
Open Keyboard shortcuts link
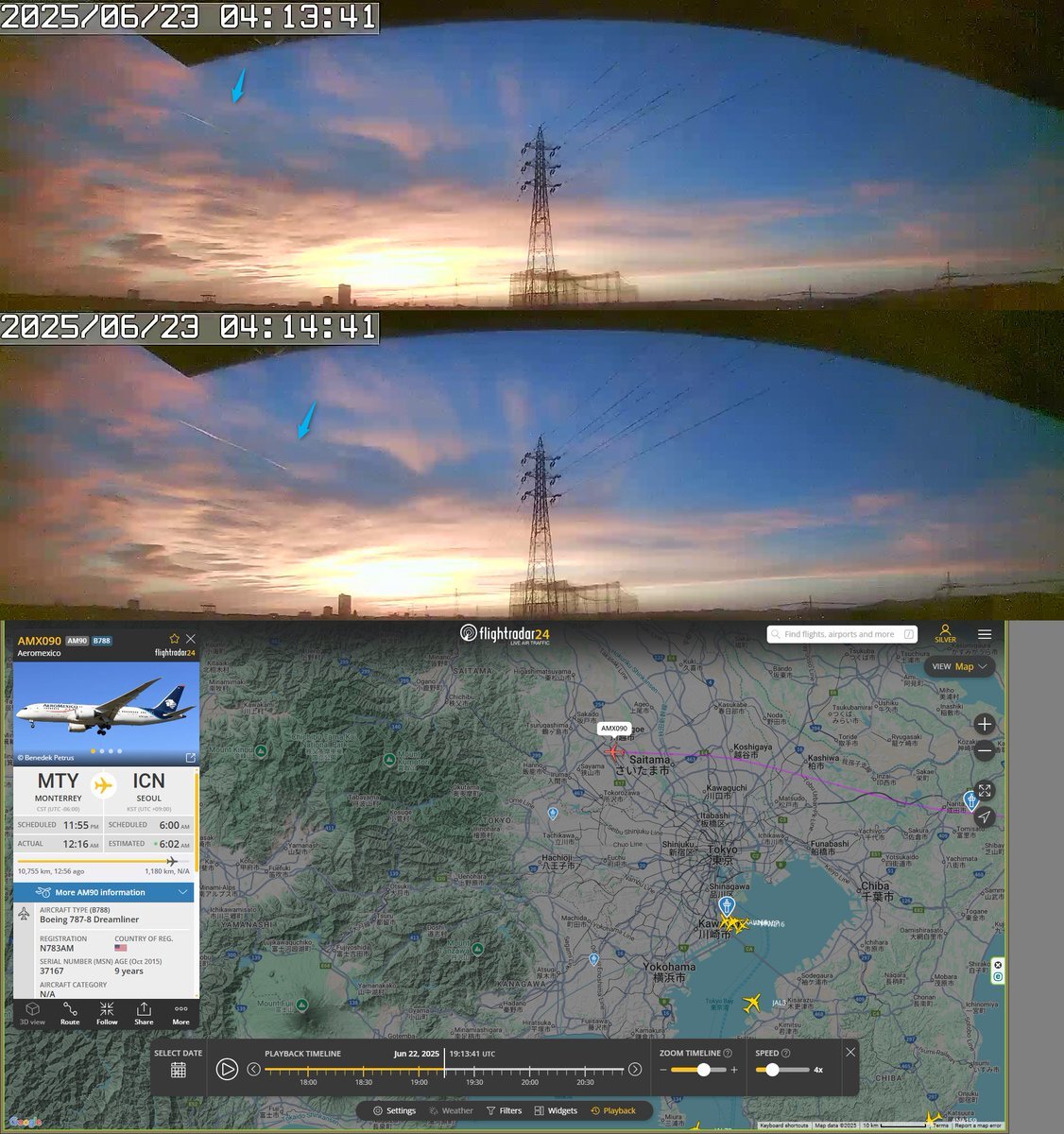(x=783, y=1125)
